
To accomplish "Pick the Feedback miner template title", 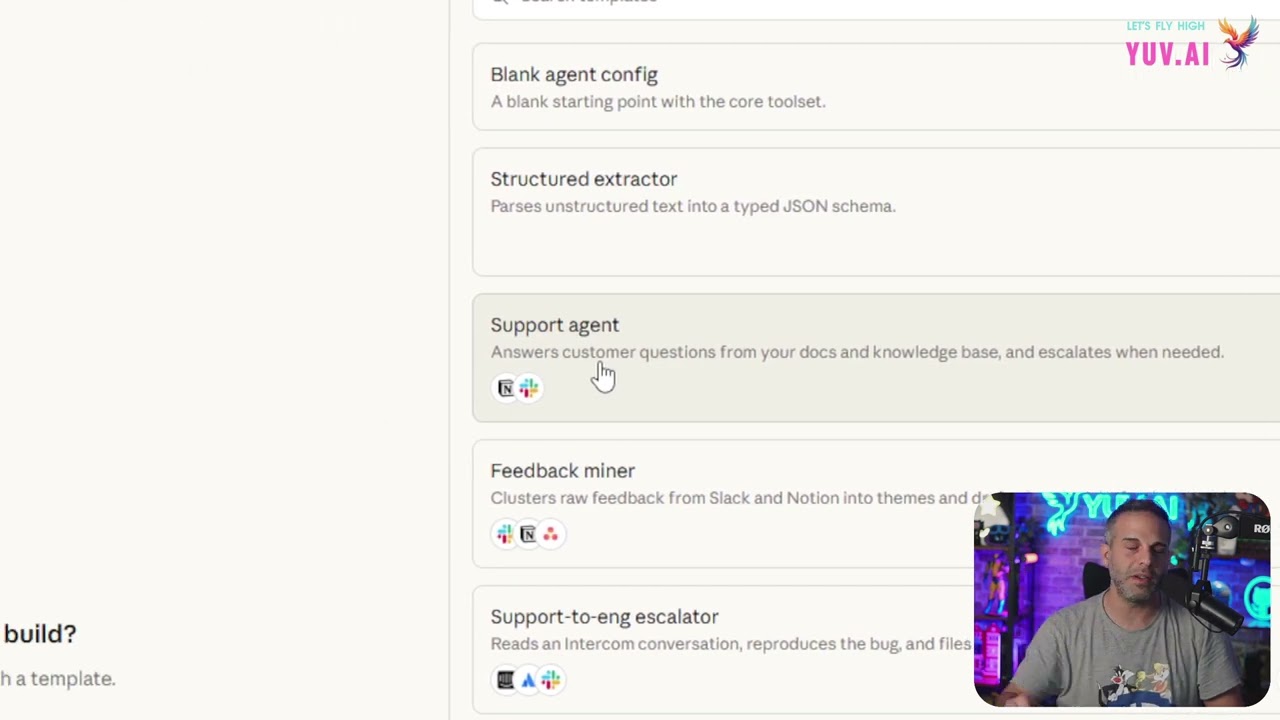I will [x=563, y=471].
